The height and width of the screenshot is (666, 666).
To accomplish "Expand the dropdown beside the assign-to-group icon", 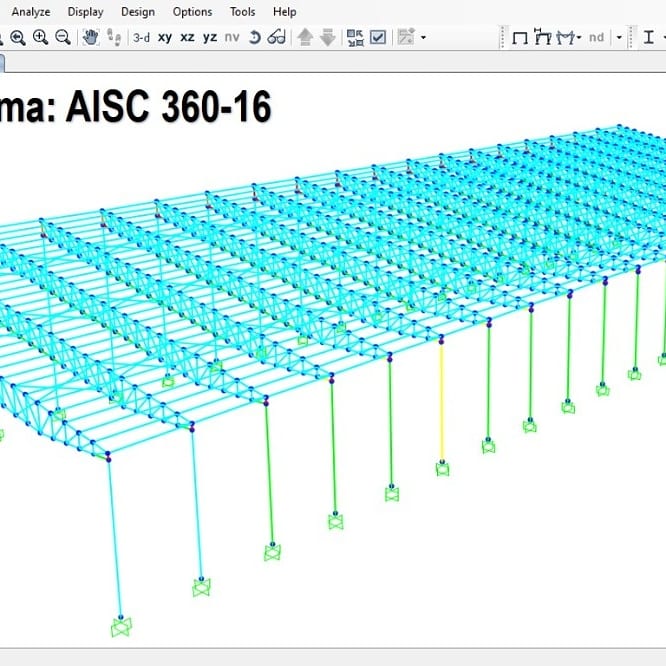I will click(423, 38).
